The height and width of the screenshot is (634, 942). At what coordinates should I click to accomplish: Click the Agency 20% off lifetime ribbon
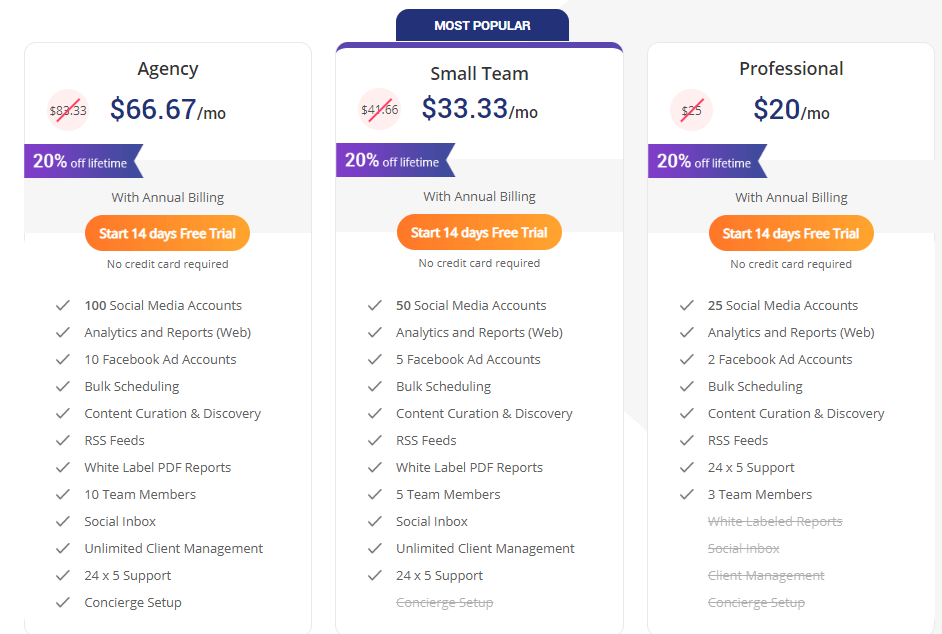tap(81, 162)
